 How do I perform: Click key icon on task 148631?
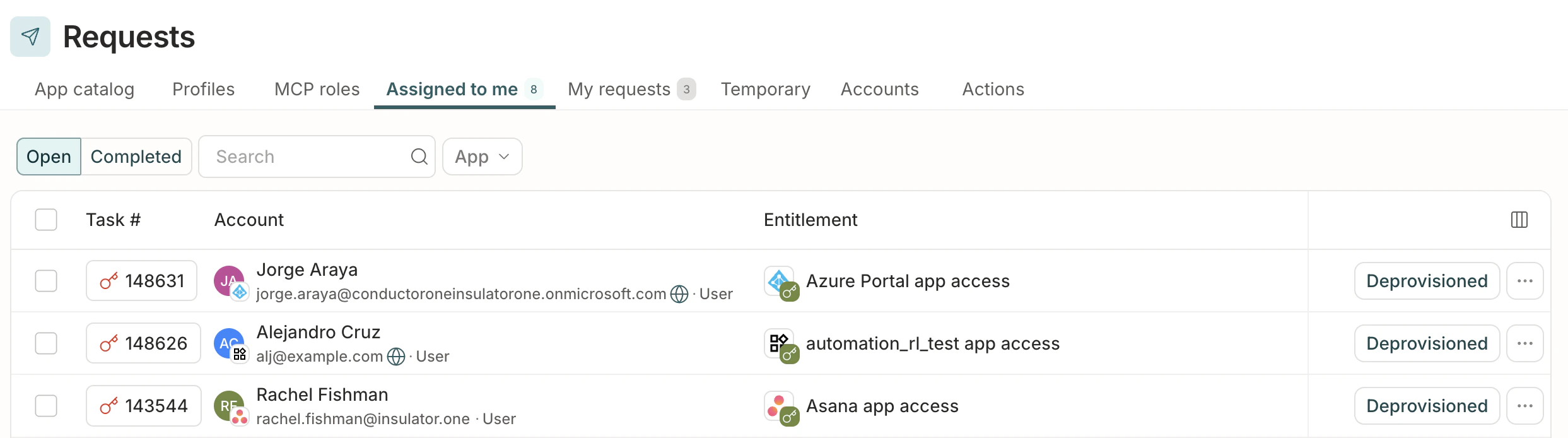pos(108,281)
